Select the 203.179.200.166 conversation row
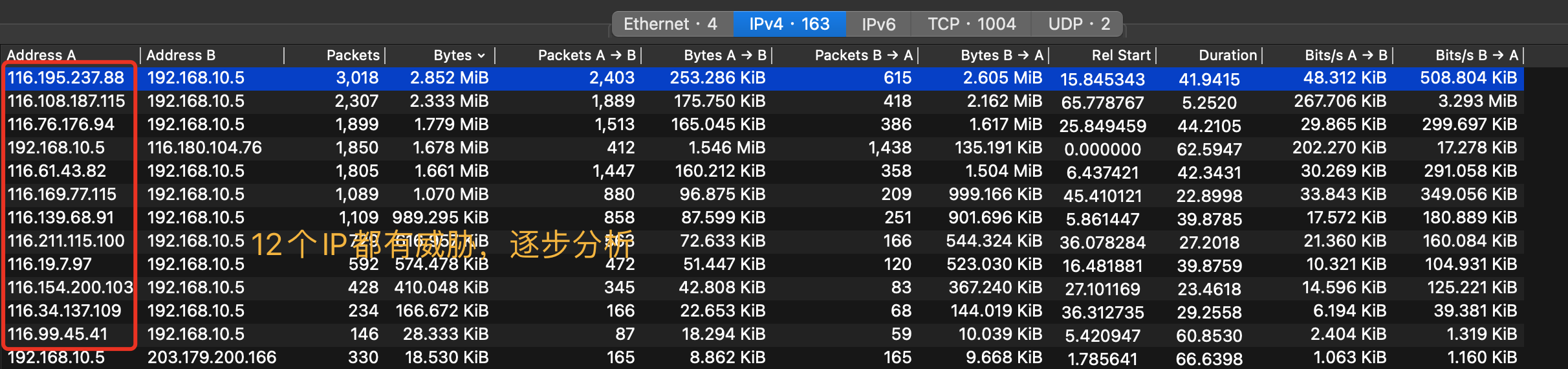1568x369 pixels. click(212, 358)
